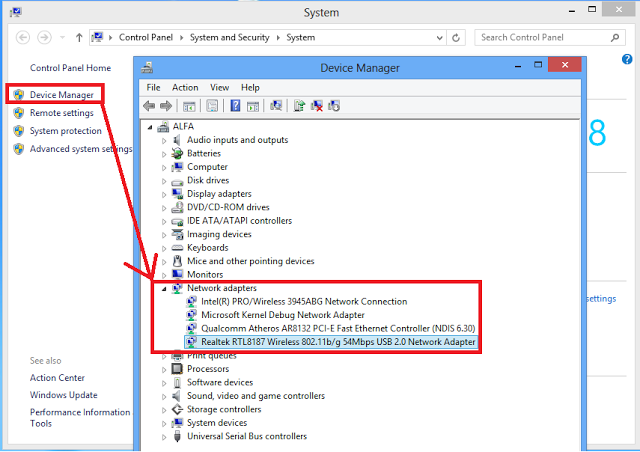640x452 pixels.
Task: Expand IDE ATA/ATAPI controllers
Action: click(164, 222)
